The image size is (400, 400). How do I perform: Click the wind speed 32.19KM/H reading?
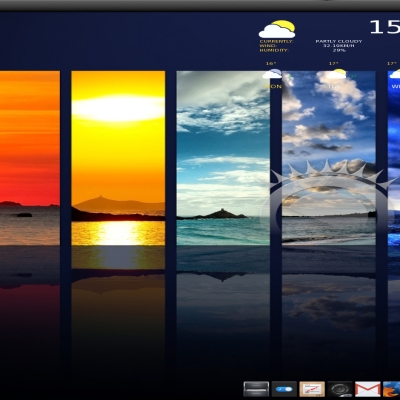point(339,46)
